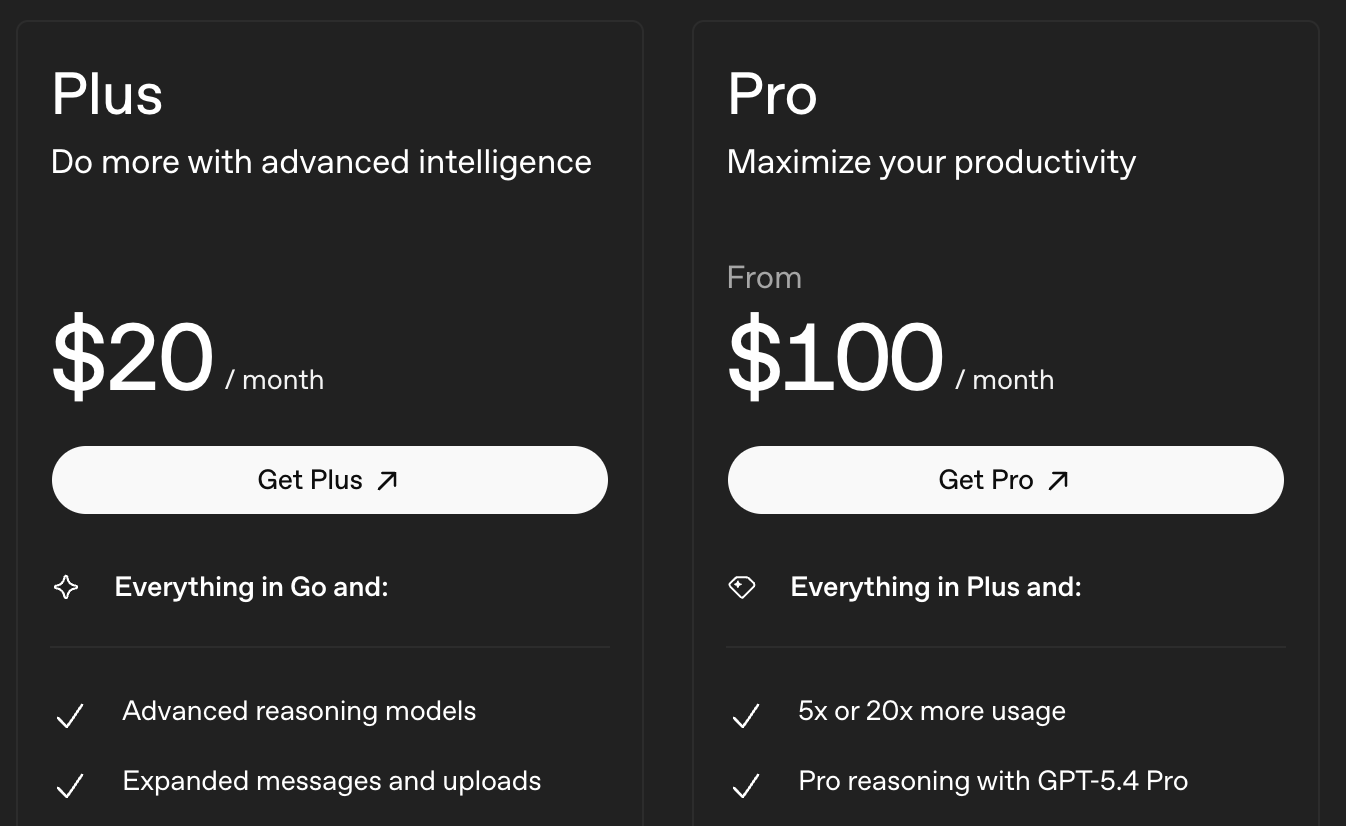
Task: Click the sparkle icon beside "Everything in Go and:"
Action: click(x=66, y=587)
